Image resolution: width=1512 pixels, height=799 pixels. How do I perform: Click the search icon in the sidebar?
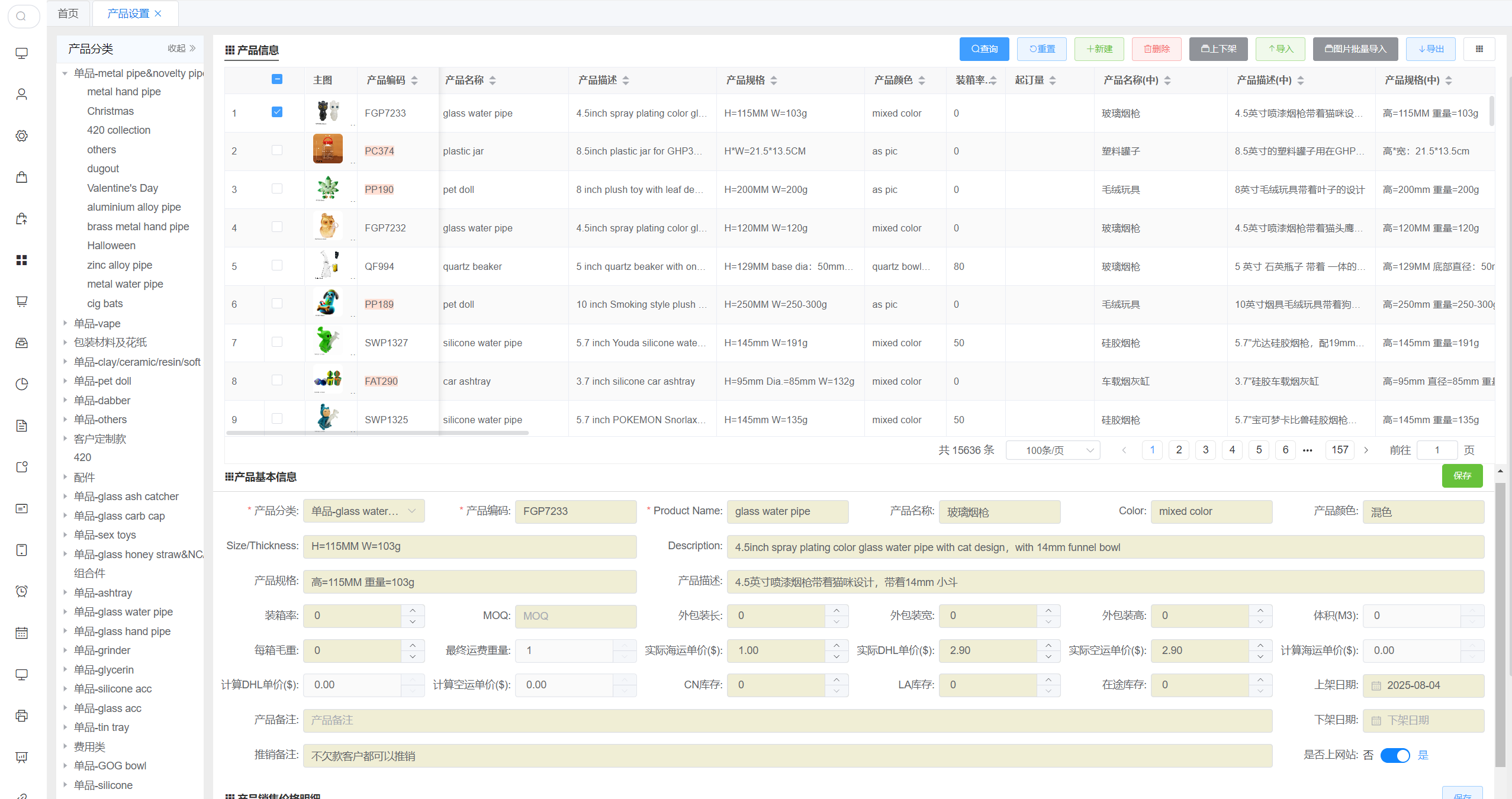click(x=21, y=16)
